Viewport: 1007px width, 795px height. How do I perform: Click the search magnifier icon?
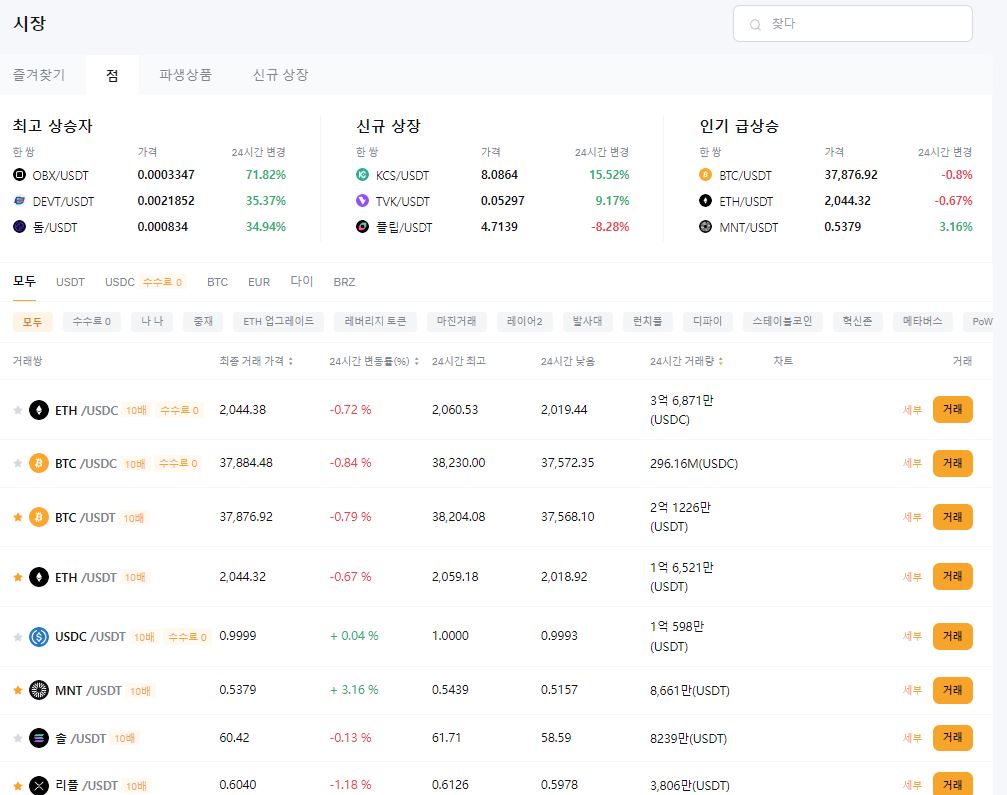tap(755, 24)
